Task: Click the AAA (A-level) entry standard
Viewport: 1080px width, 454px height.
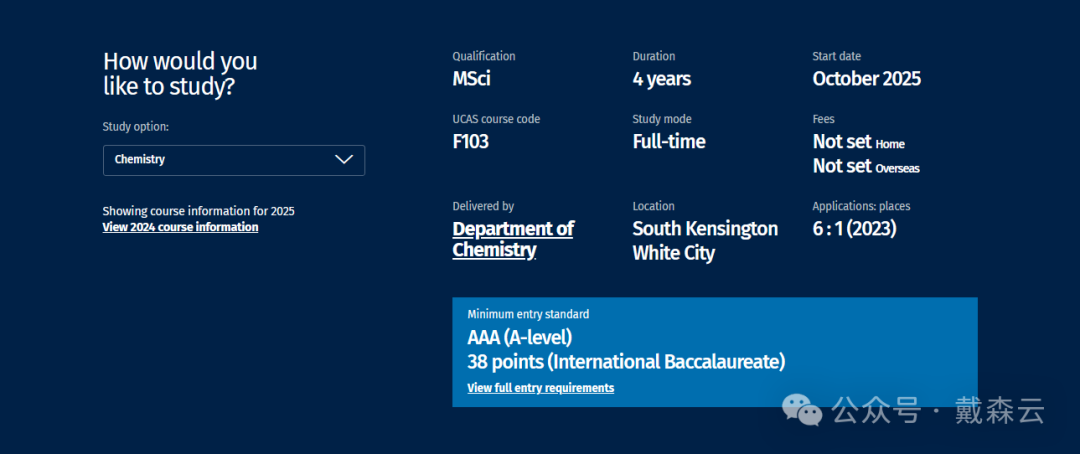Action: tap(519, 338)
